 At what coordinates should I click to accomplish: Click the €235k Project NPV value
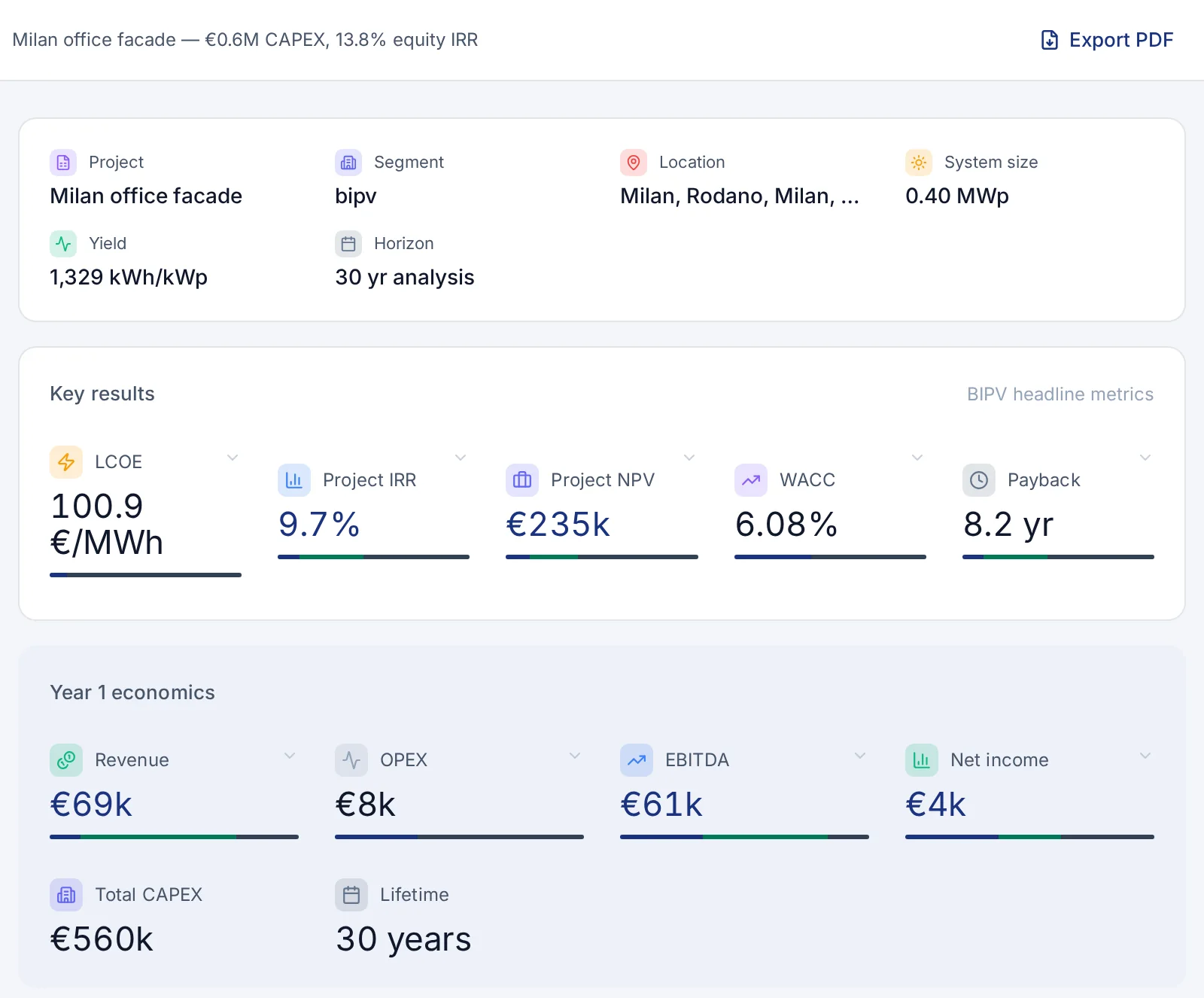(558, 525)
